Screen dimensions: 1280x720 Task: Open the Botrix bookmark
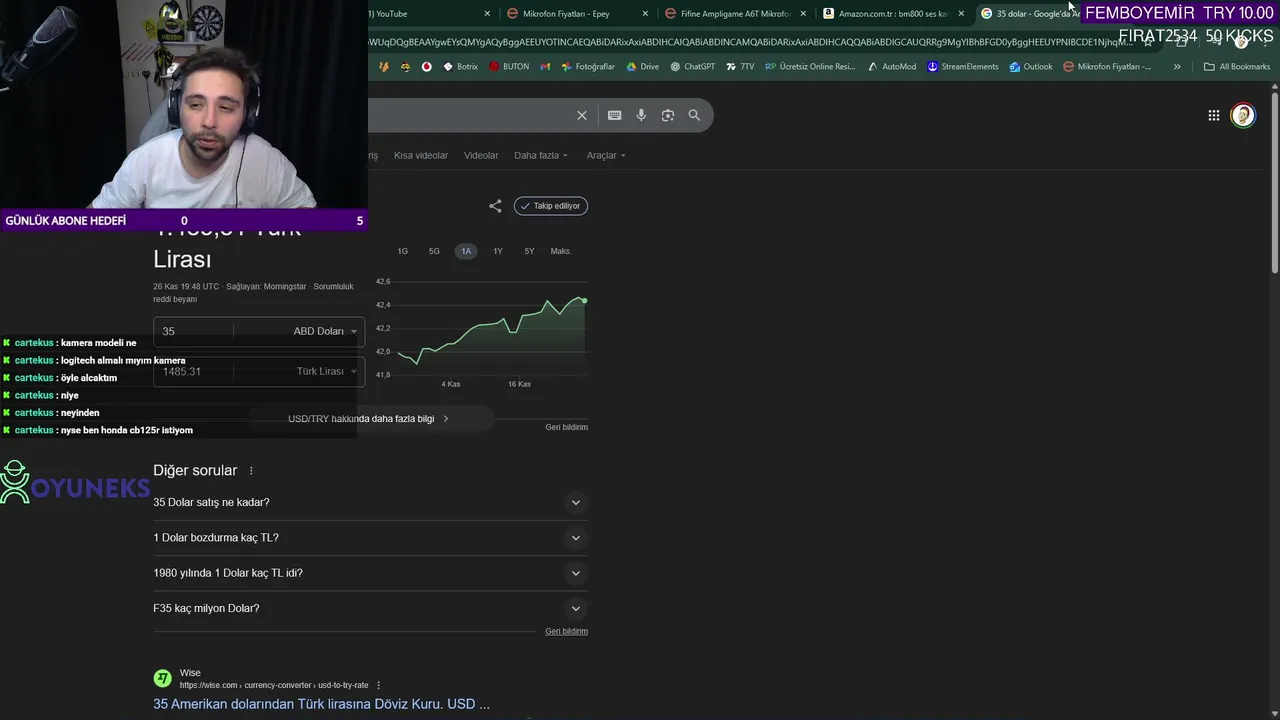point(460,67)
